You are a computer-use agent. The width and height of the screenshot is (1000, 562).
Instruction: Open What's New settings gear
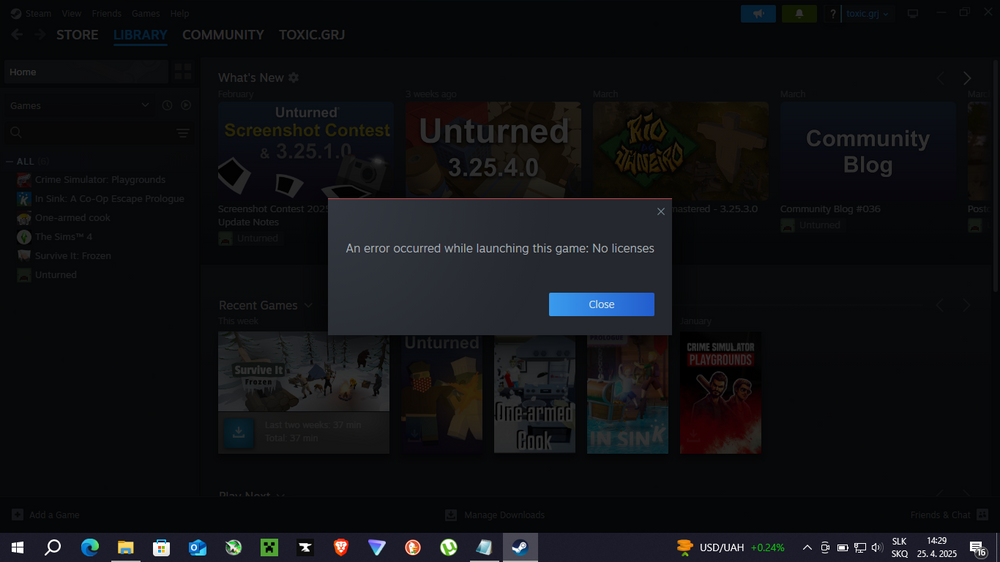coord(293,78)
